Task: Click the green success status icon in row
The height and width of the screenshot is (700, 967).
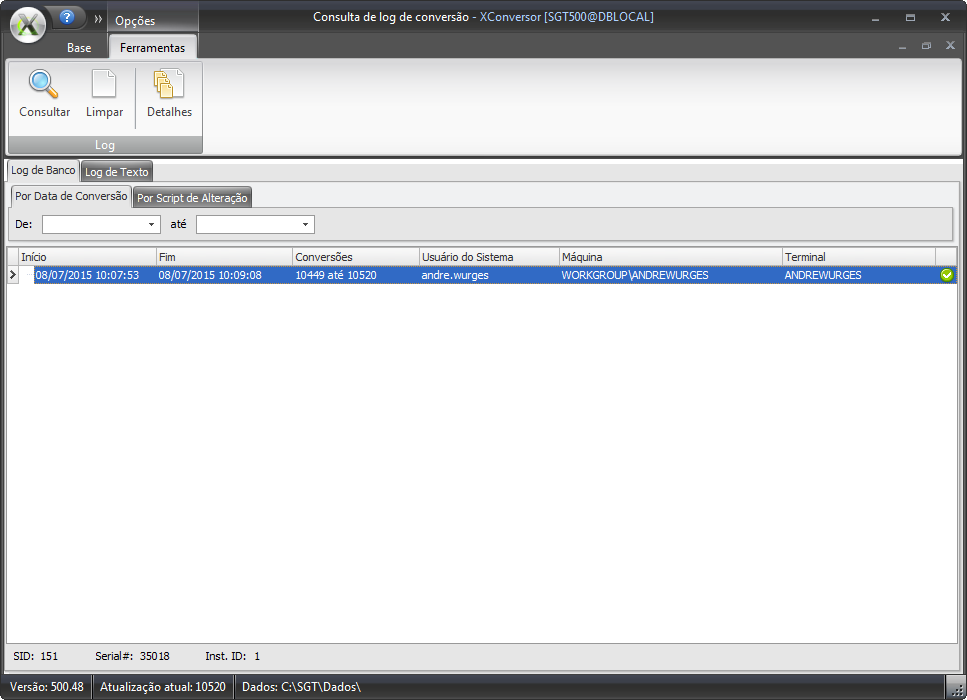Action: pyautogui.click(x=946, y=275)
